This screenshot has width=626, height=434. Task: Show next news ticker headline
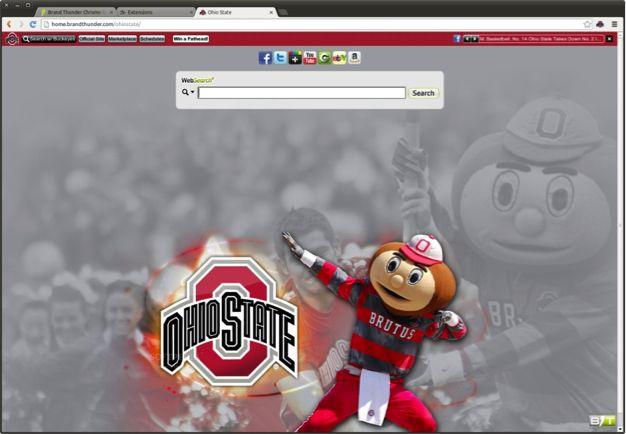[x=473, y=39]
